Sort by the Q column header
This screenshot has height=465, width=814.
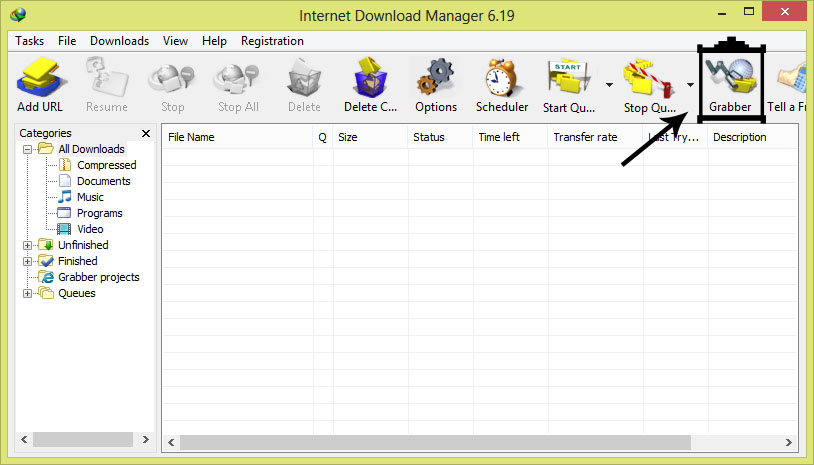coord(322,137)
